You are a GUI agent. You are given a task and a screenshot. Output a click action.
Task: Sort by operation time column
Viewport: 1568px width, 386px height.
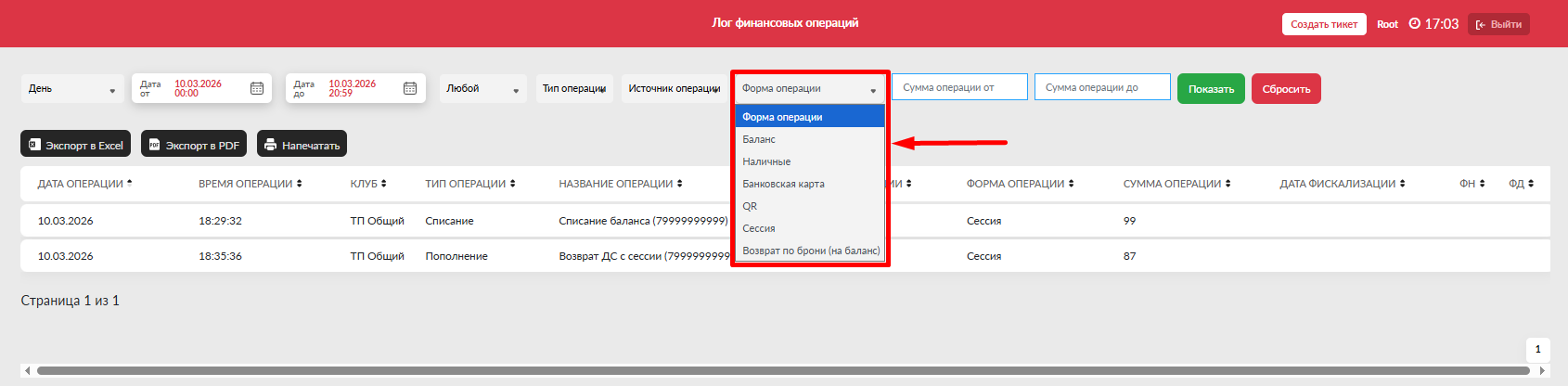(x=250, y=184)
